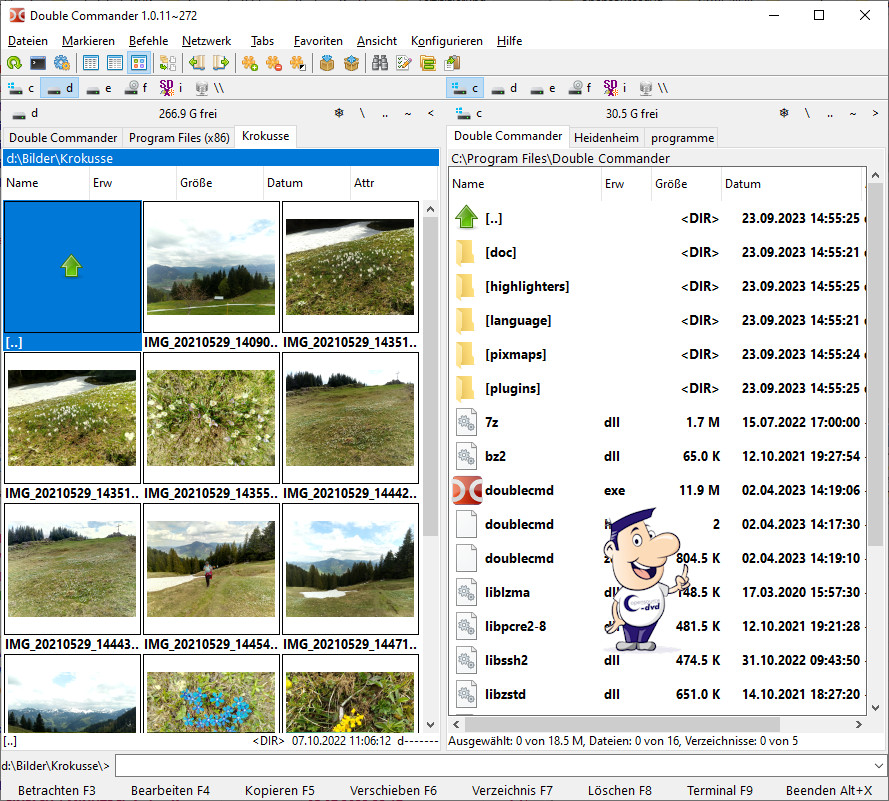889x801 pixels.
Task: Open left panel drive d dropdown
Action: click(26, 113)
